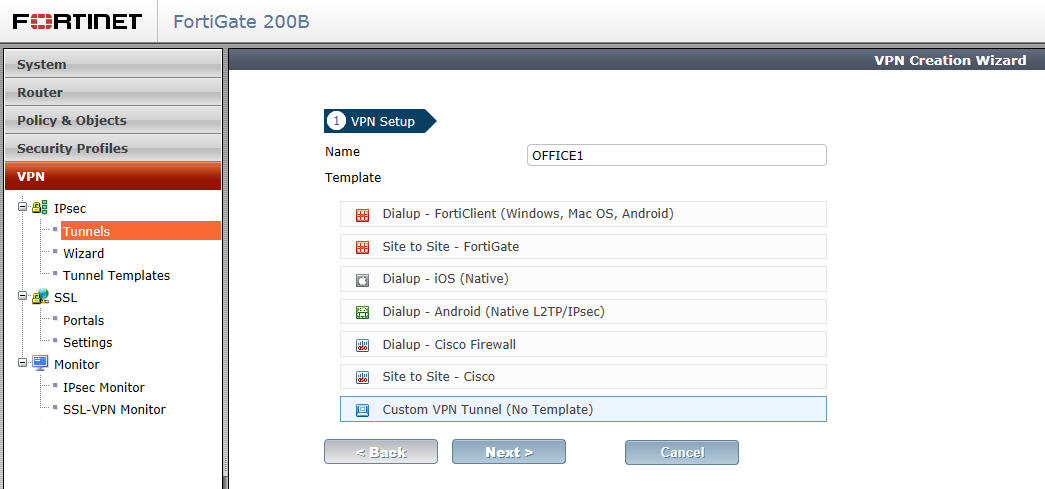Click the Dialup iOS Native icon

click(362, 280)
